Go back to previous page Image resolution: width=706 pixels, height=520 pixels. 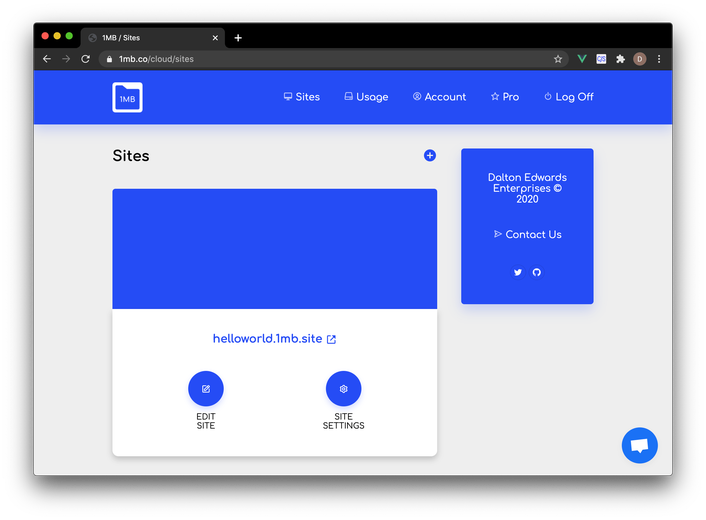pos(47,59)
